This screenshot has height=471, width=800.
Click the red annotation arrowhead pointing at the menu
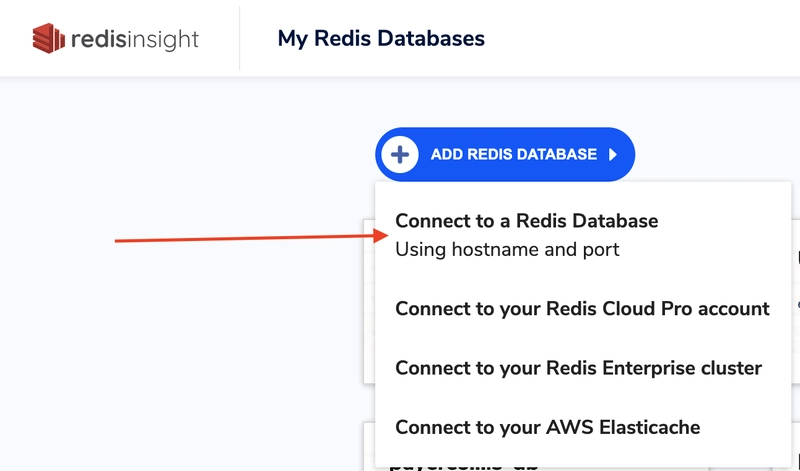pyautogui.click(x=381, y=236)
